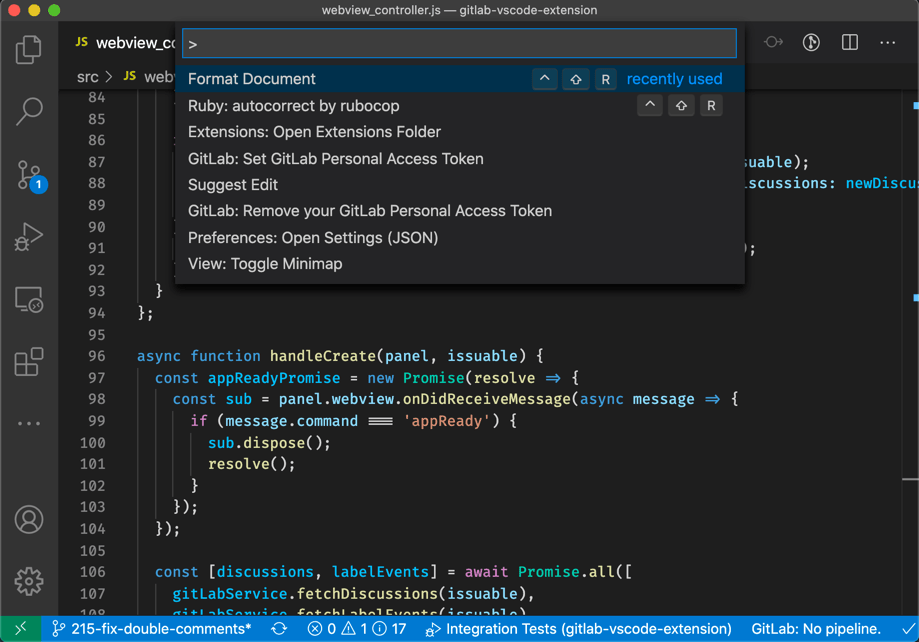Run the View: Toggle Minimap command
Viewport: 919px width, 642px height.
click(x=265, y=264)
